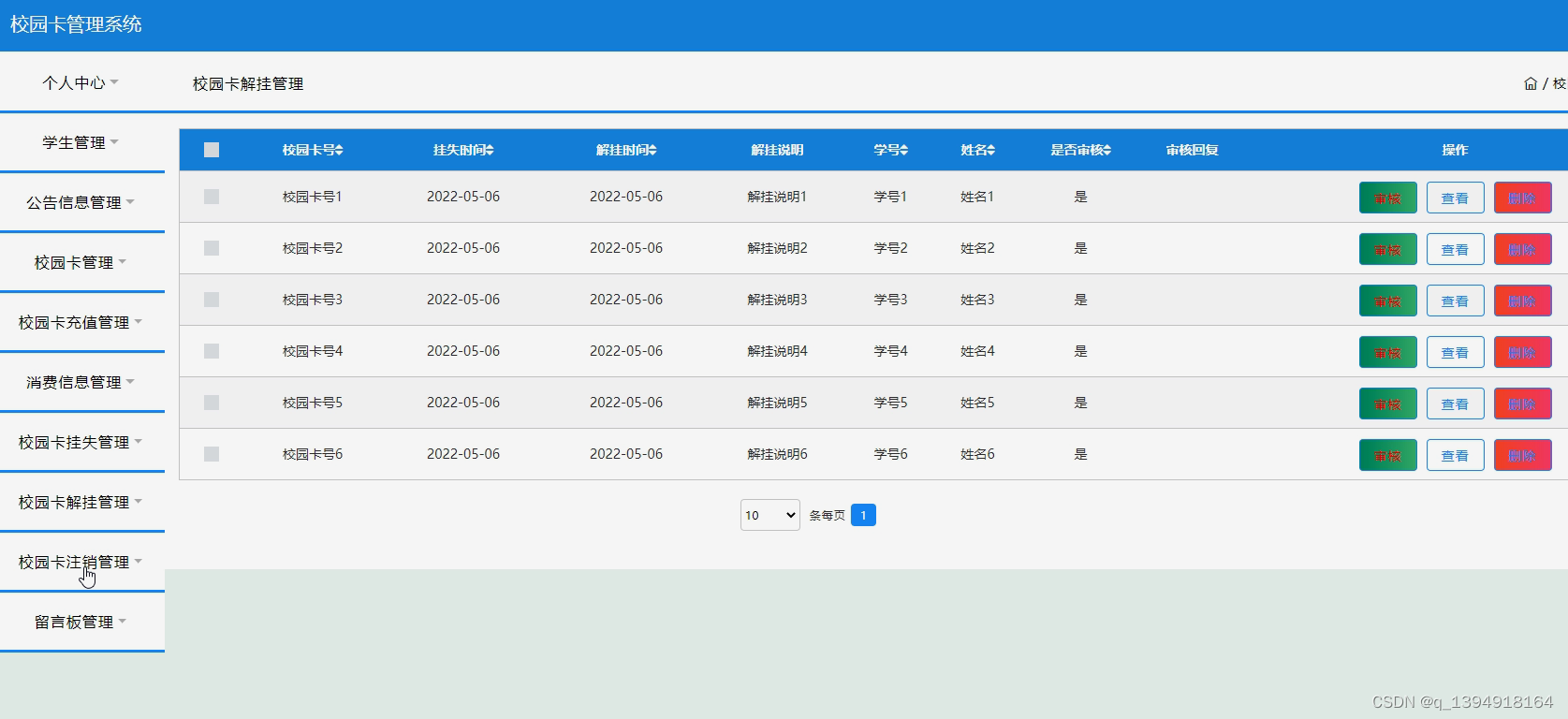Click 查看 button for 校园卡号1
The height and width of the screenshot is (719, 1568).
(1455, 198)
